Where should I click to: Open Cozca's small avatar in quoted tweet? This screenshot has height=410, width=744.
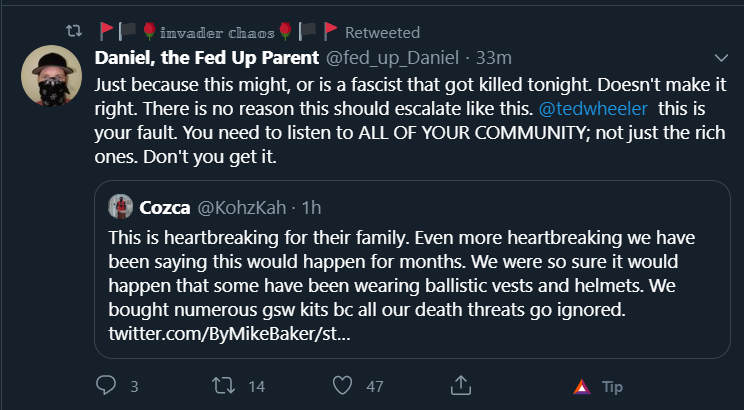pyautogui.click(x=121, y=206)
